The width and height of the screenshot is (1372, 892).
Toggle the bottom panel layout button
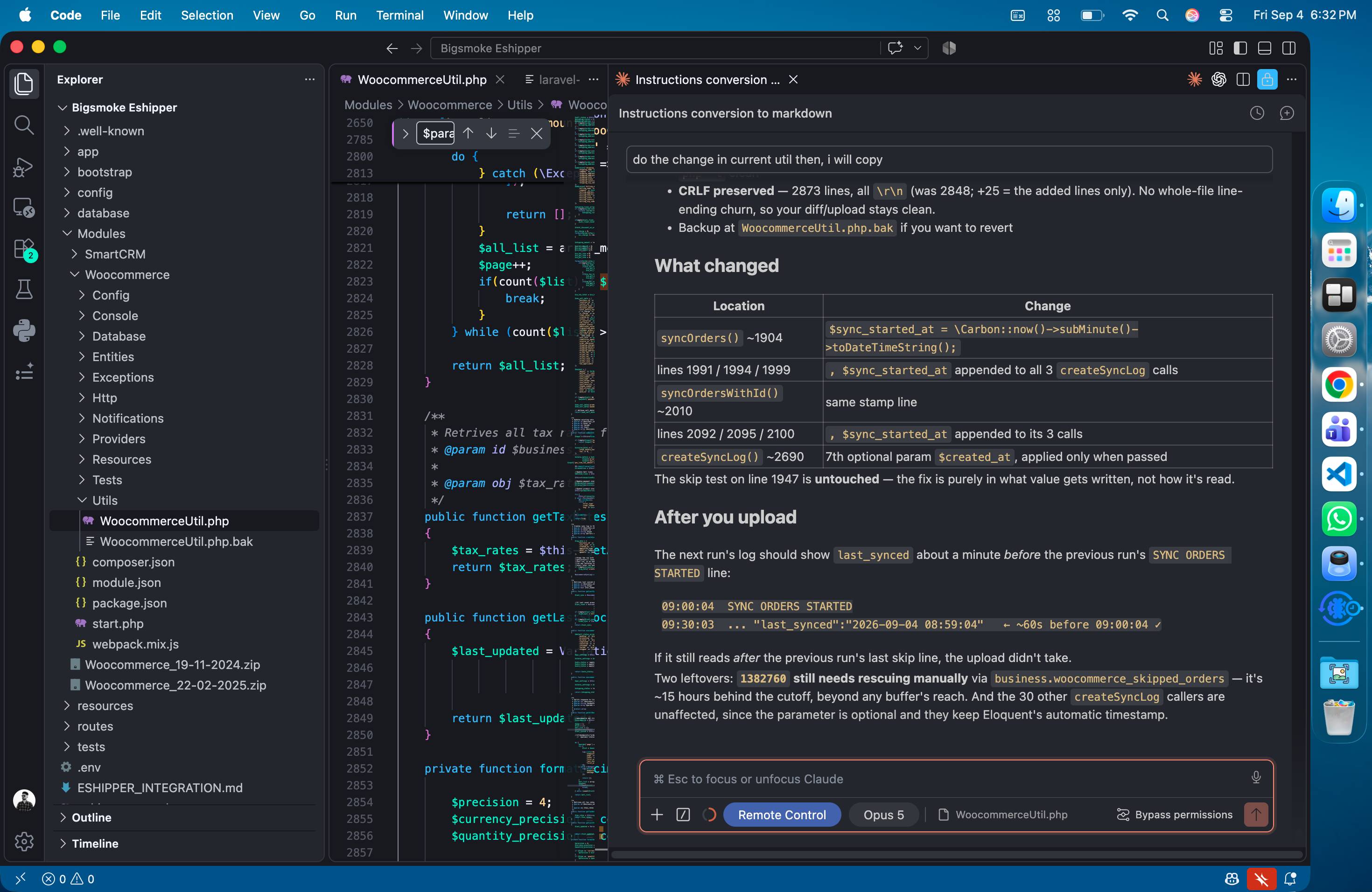point(1264,48)
